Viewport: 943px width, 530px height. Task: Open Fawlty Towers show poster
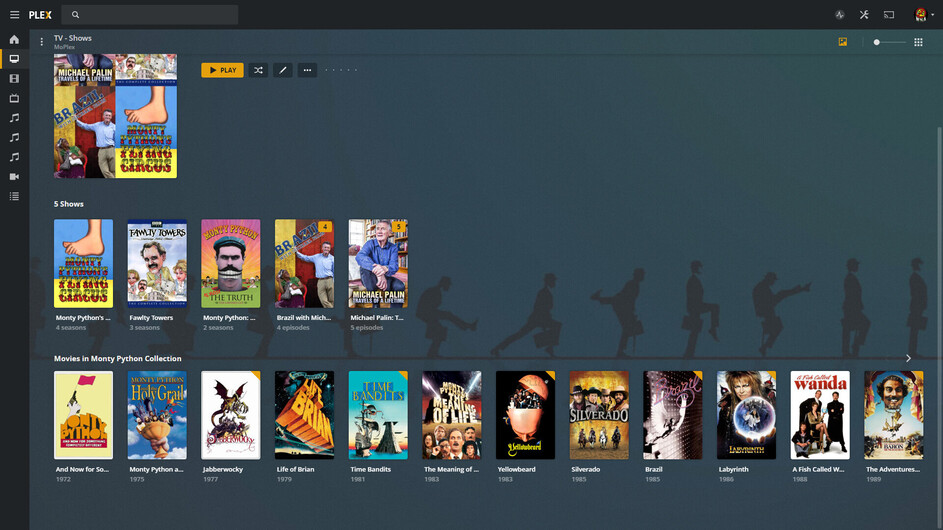click(x=157, y=263)
